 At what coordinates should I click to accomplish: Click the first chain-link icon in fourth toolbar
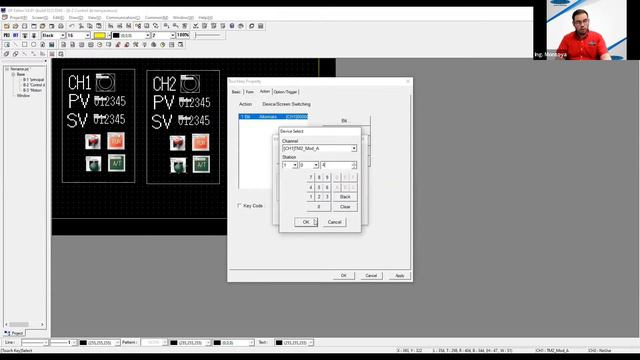(x=7, y=53)
